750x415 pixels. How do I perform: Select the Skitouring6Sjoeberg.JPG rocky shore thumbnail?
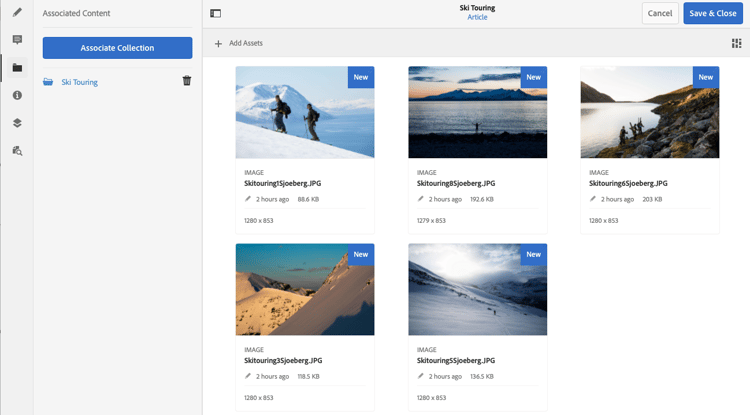click(650, 112)
